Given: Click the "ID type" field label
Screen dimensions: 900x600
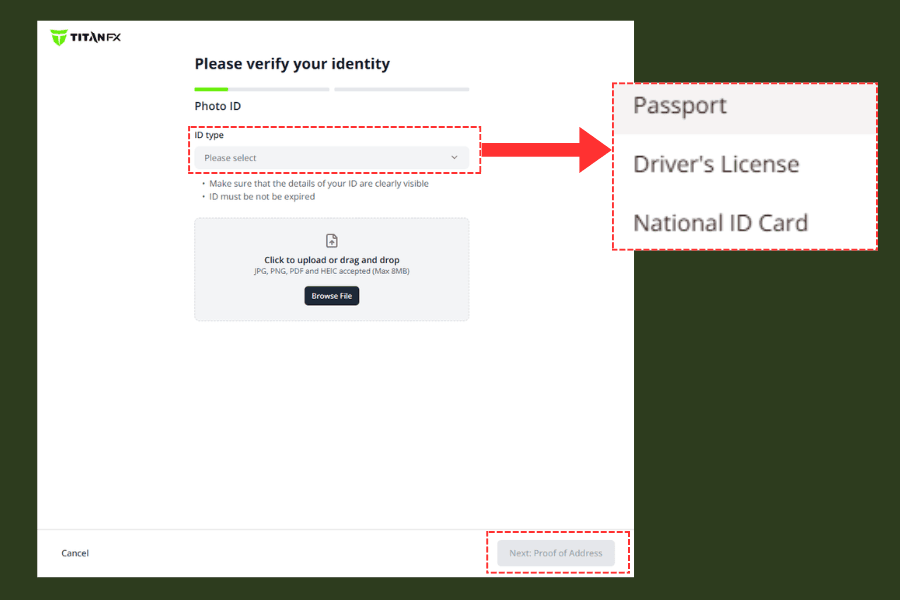Looking at the screenshot, I should [x=209, y=135].
